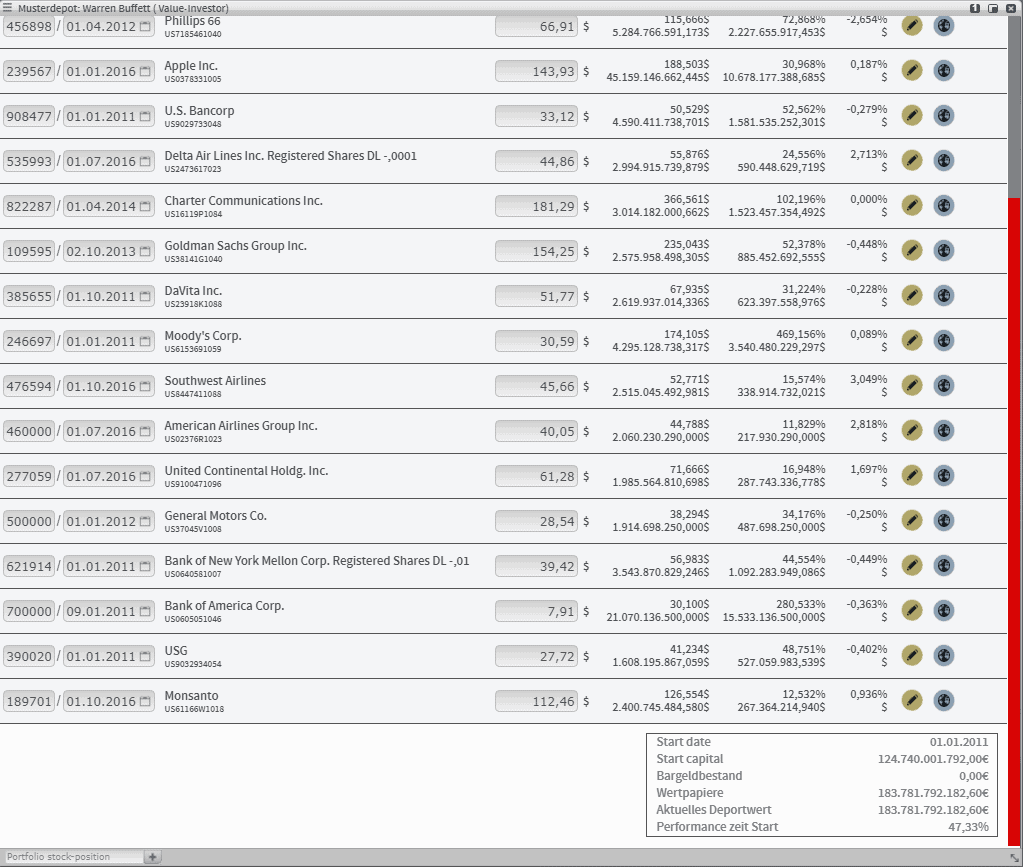Add a new tab with the plus button

click(153, 857)
